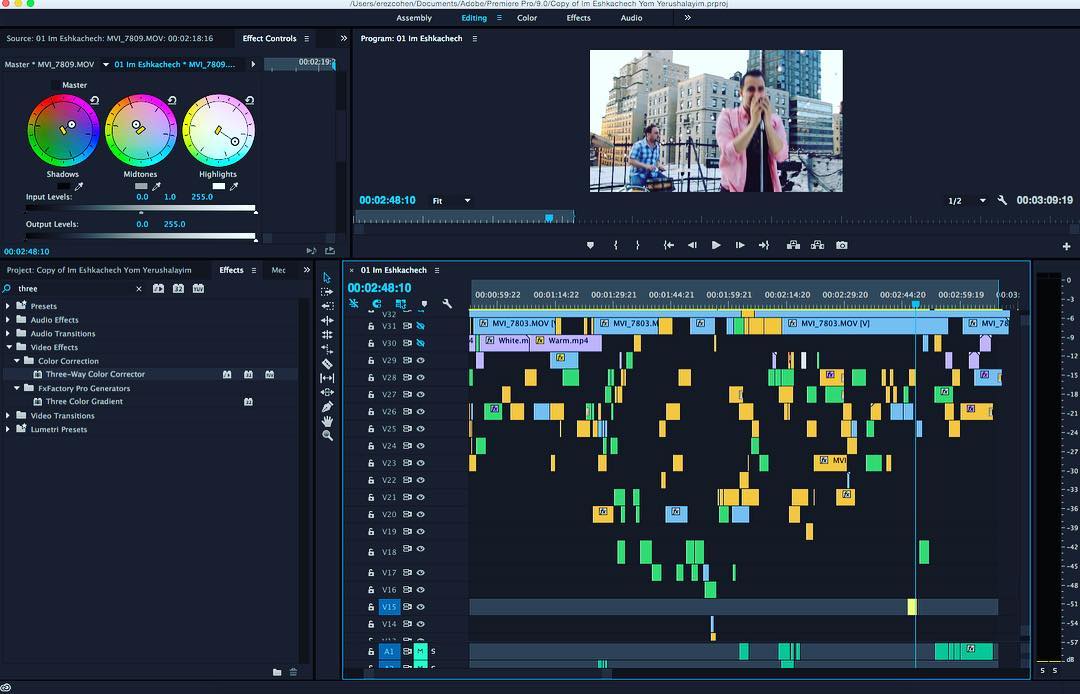This screenshot has width=1080, height=694.
Task: Open timeline display settings wrench
Action: [x=447, y=304]
